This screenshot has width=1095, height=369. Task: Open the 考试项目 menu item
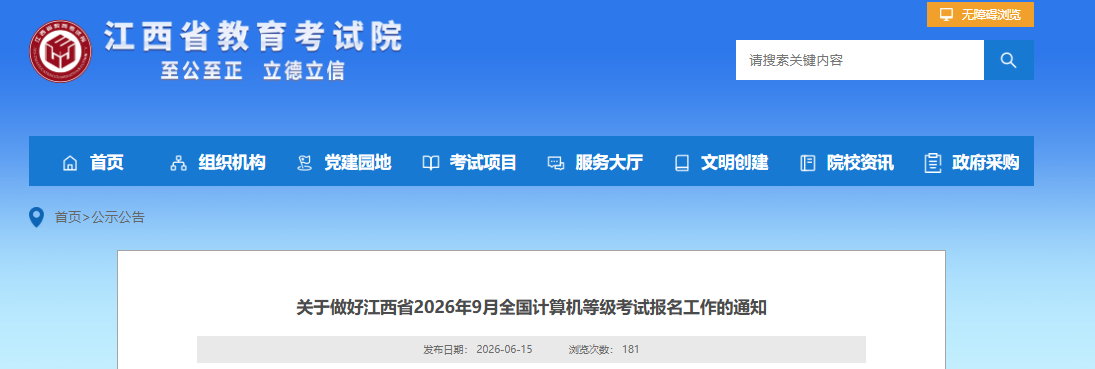coord(483,164)
